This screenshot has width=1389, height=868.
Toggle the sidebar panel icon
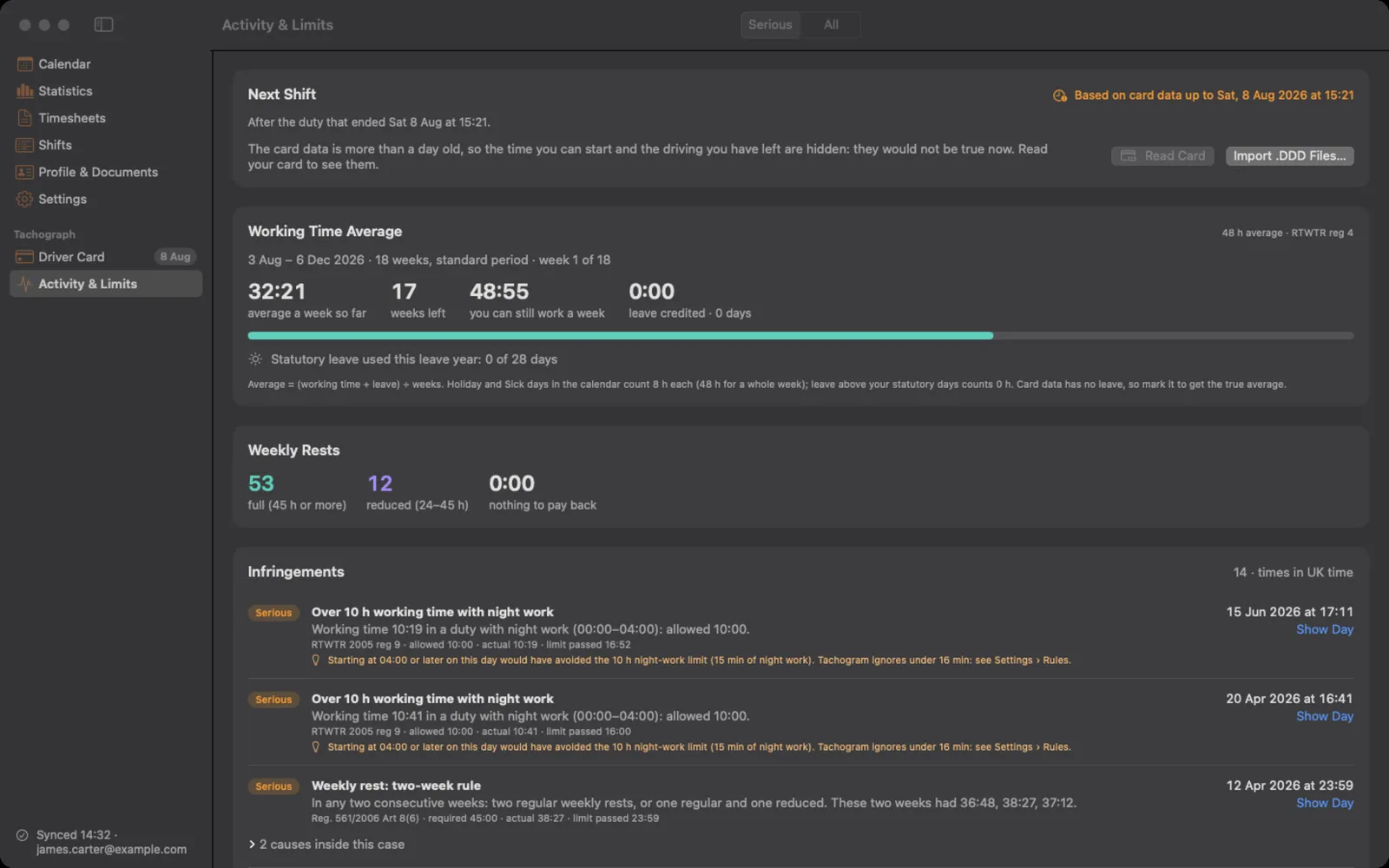coord(103,24)
